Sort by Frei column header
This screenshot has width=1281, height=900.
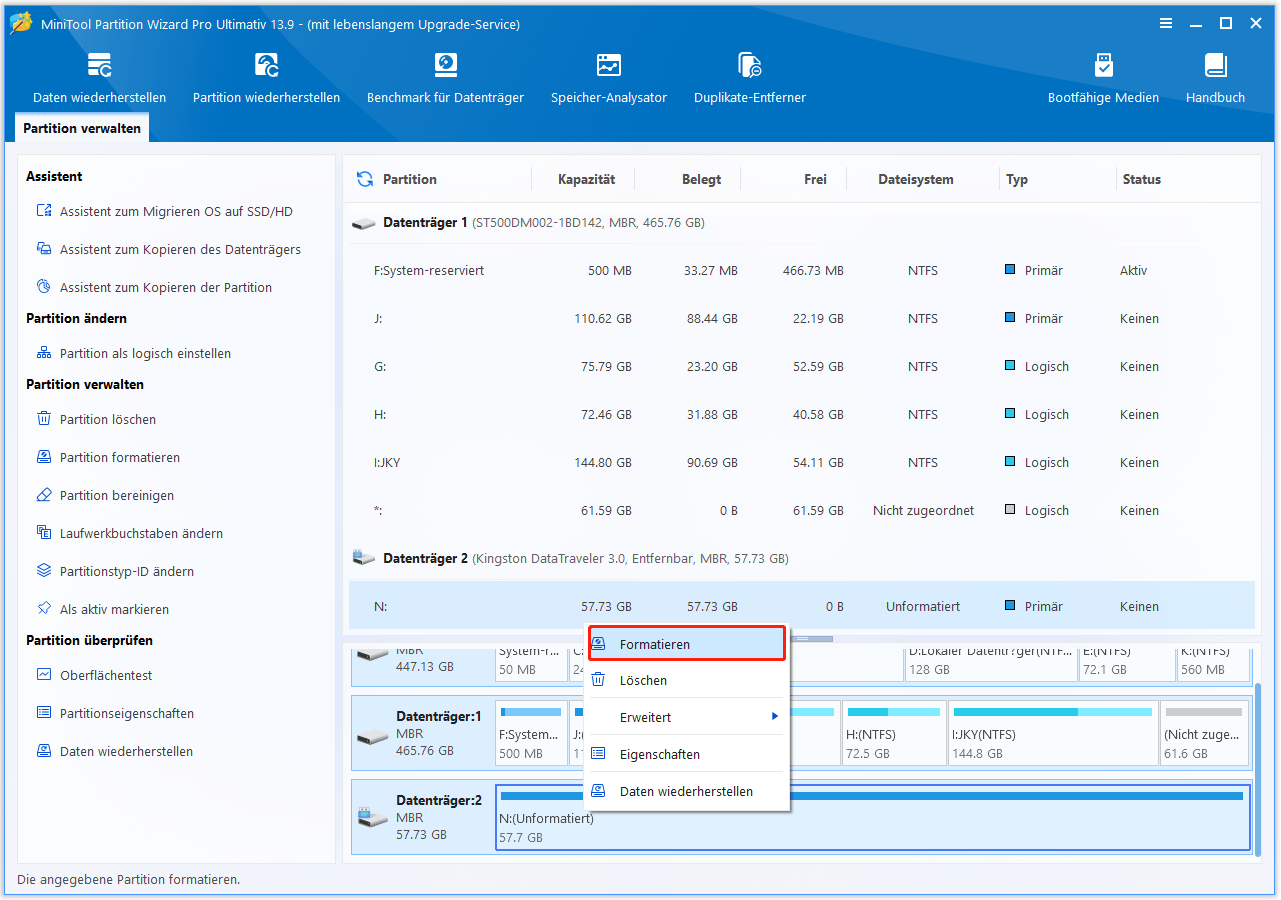[x=815, y=180]
